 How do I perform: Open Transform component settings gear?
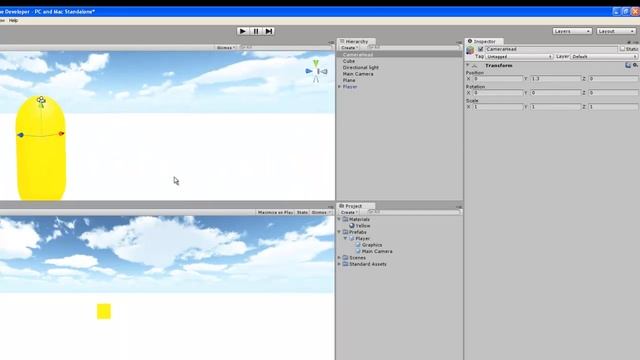635,65
